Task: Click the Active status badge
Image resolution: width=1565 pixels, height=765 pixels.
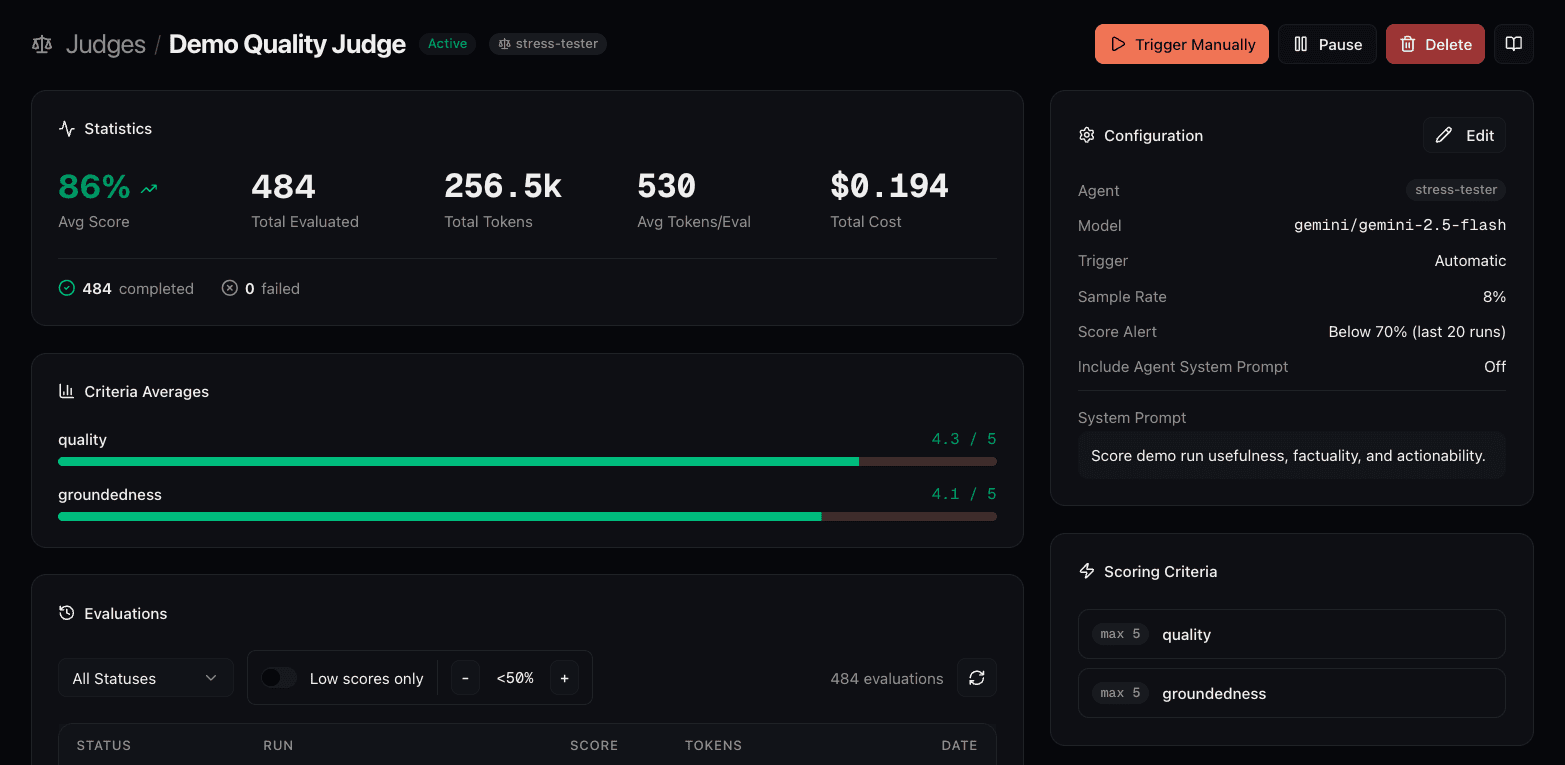Action: [x=447, y=44]
